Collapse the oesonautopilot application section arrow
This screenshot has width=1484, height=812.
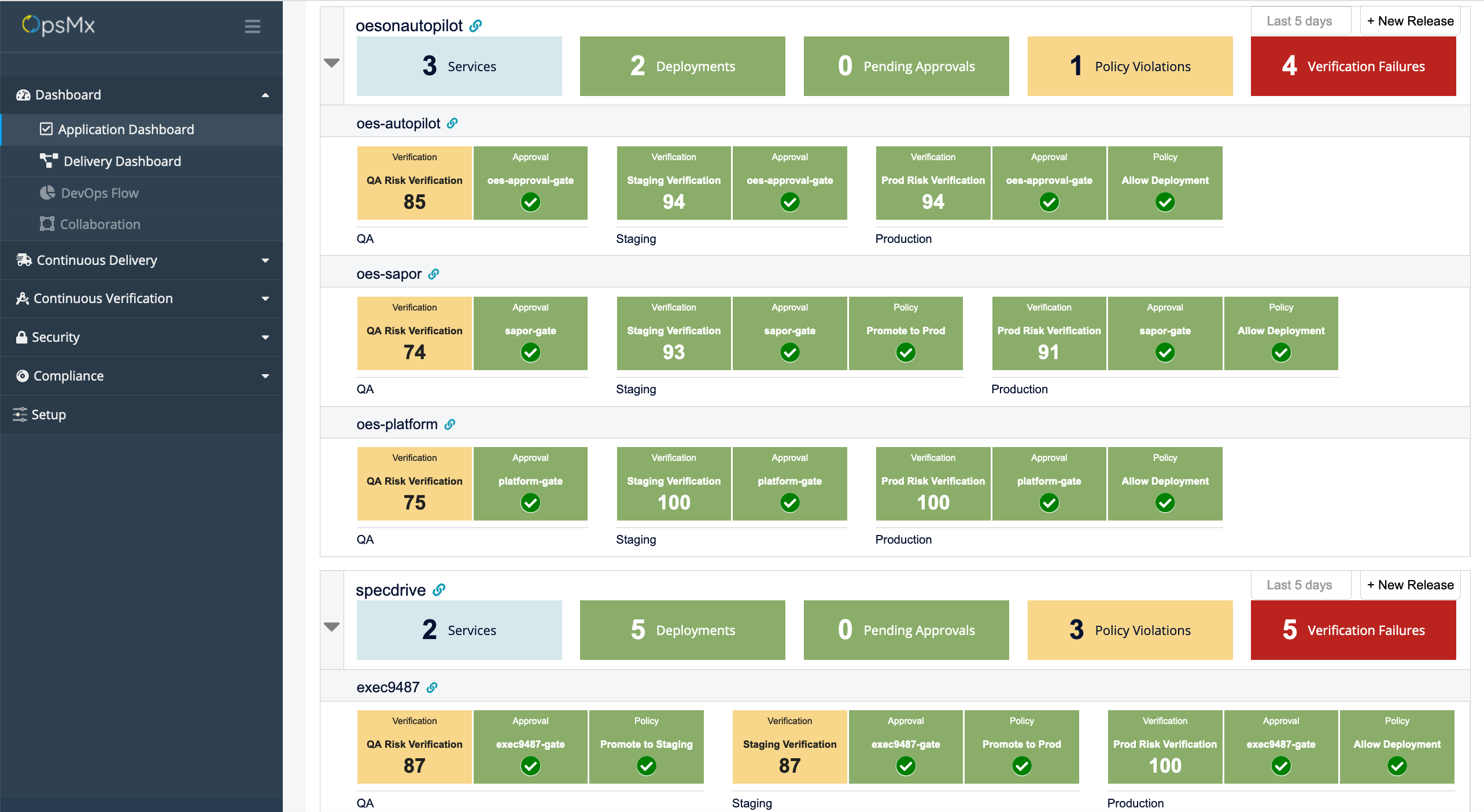(331, 62)
